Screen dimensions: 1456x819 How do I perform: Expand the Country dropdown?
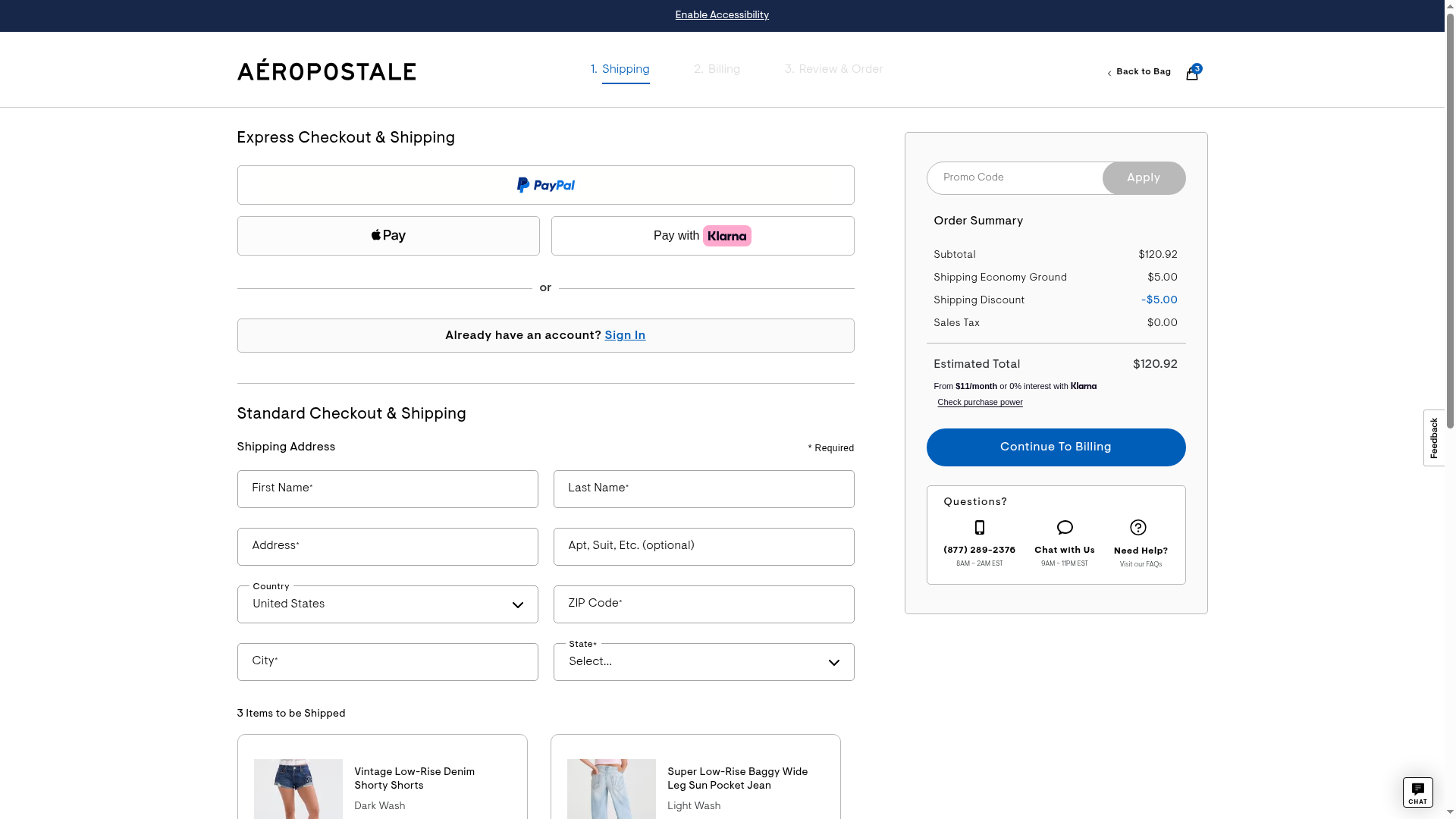[388, 604]
